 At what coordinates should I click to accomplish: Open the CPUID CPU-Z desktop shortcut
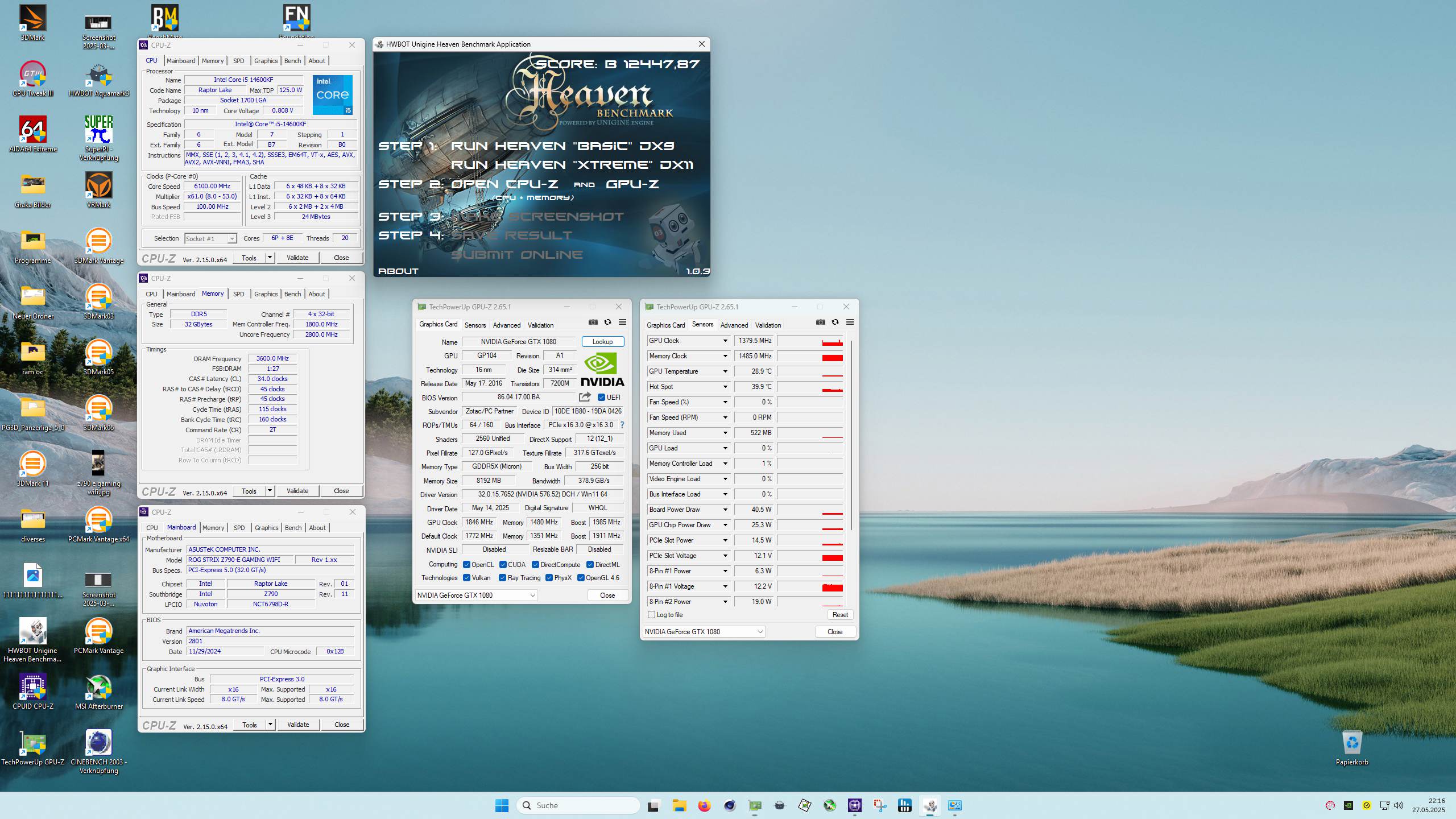coord(32,692)
